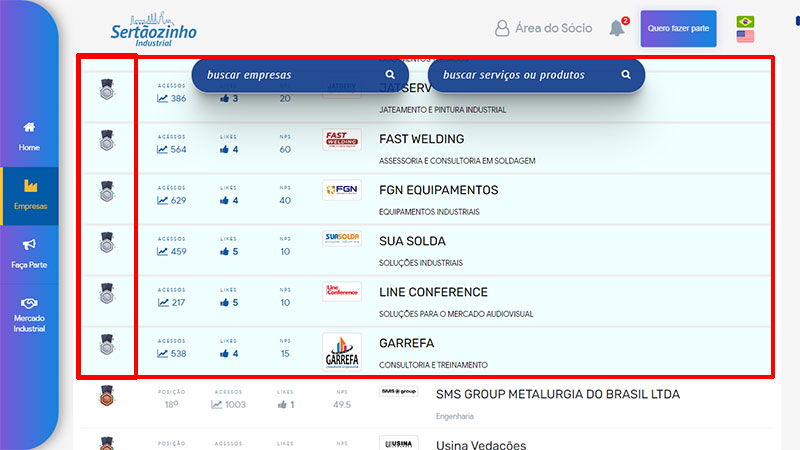Click the medal badge in FAST WELDING row
The image size is (800, 450).
pos(107,140)
